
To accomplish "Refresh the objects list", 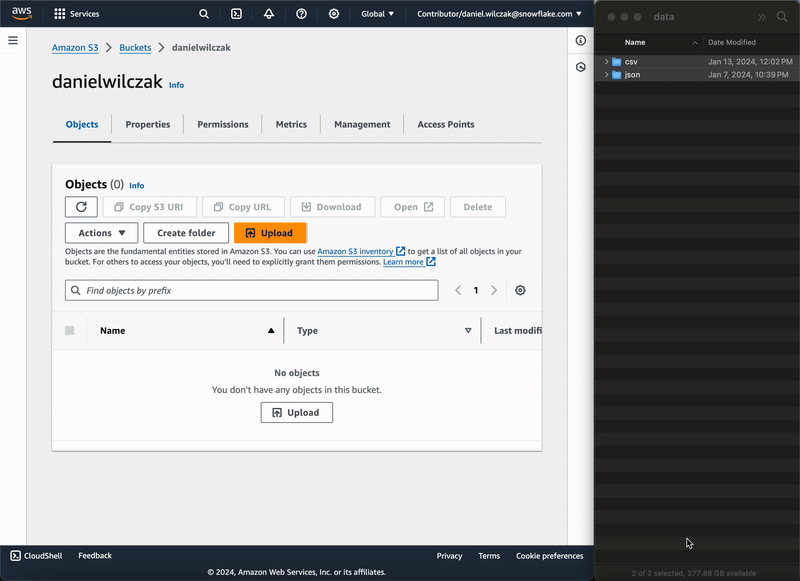I will (81, 207).
